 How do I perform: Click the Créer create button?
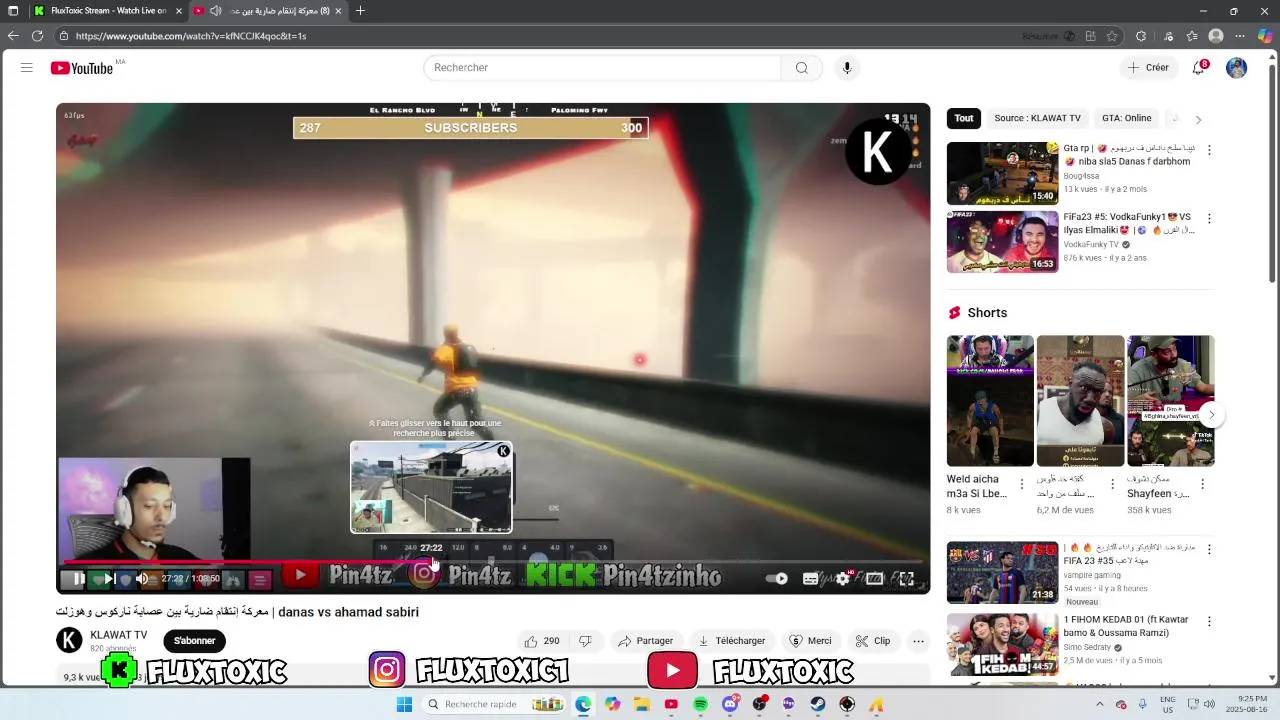click(1148, 68)
